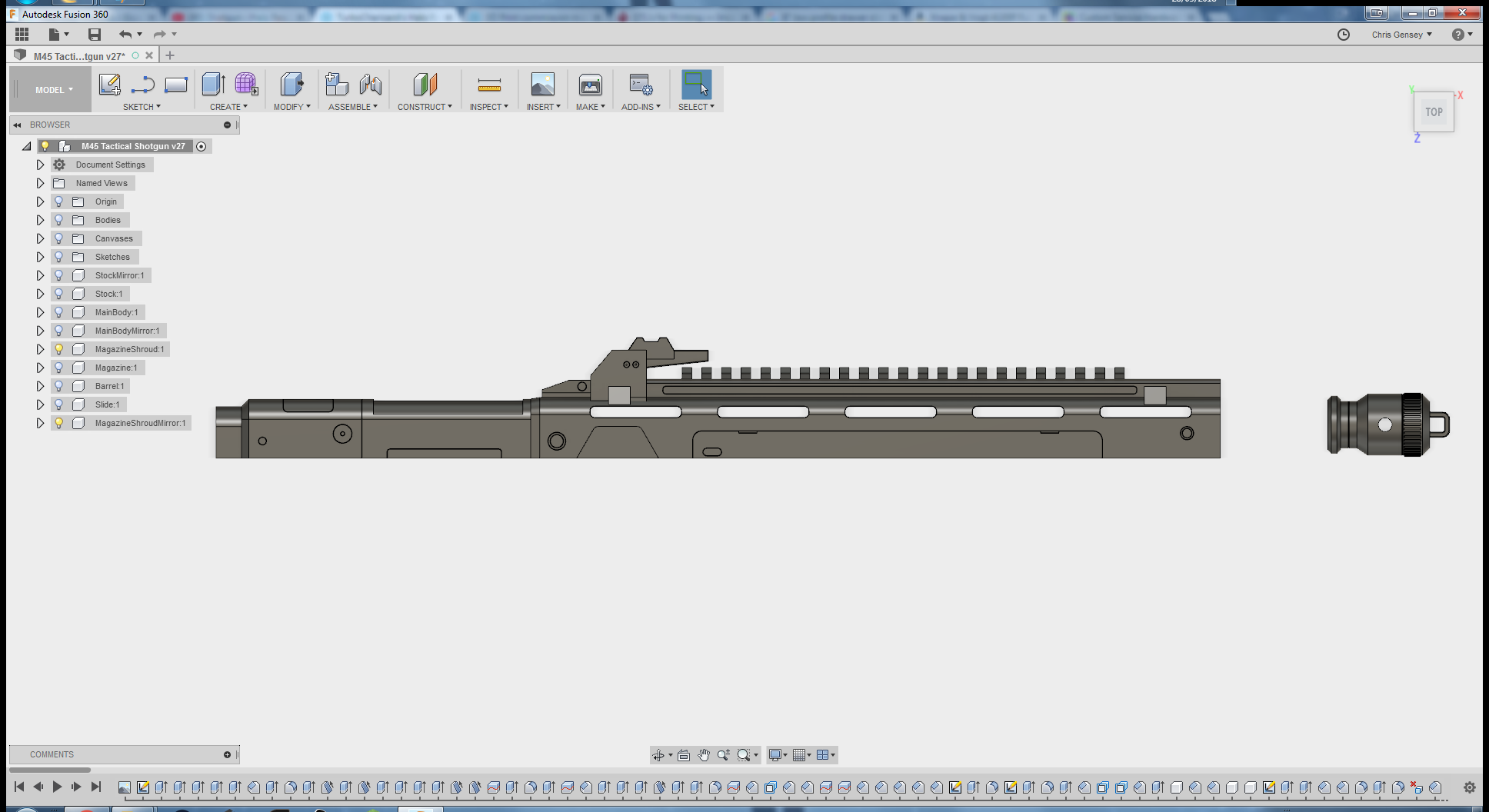Click the Create Form sculpt icon
Screen dimensions: 1489x812
(246, 85)
